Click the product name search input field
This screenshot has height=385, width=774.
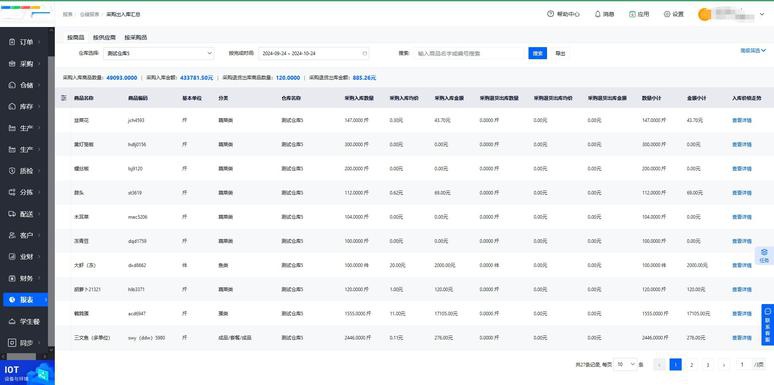pyautogui.click(x=470, y=53)
